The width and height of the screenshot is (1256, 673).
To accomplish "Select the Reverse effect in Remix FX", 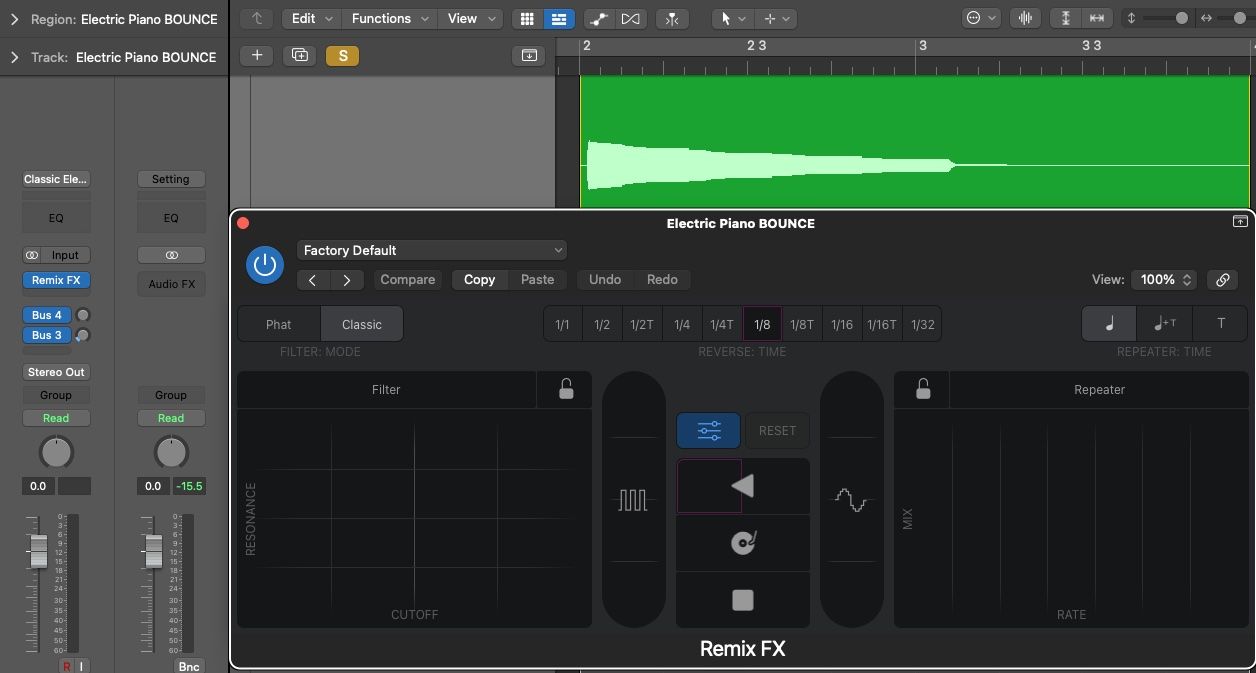I will [x=742, y=486].
